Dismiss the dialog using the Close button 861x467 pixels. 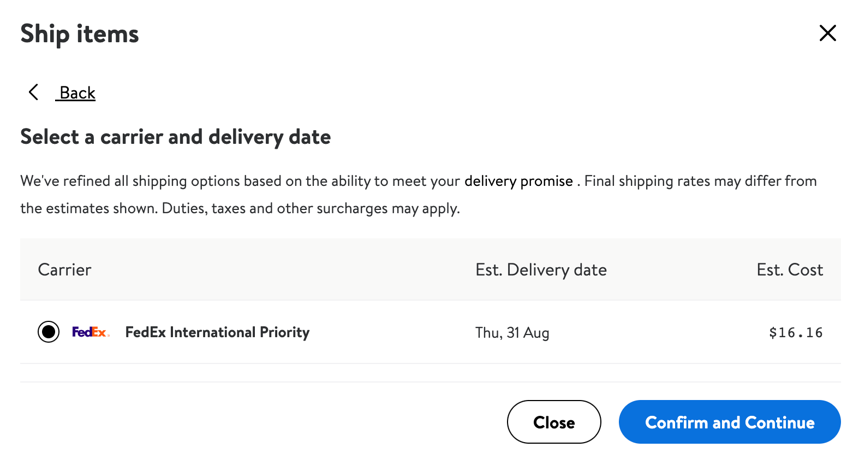(554, 422)
